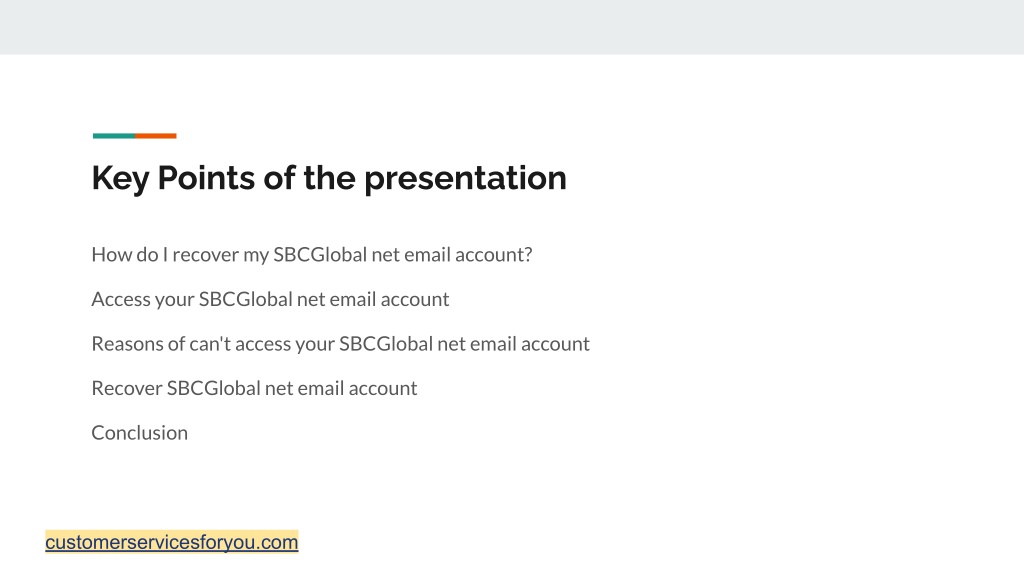Open the customerservicesforyou.com link

point(172,542)
